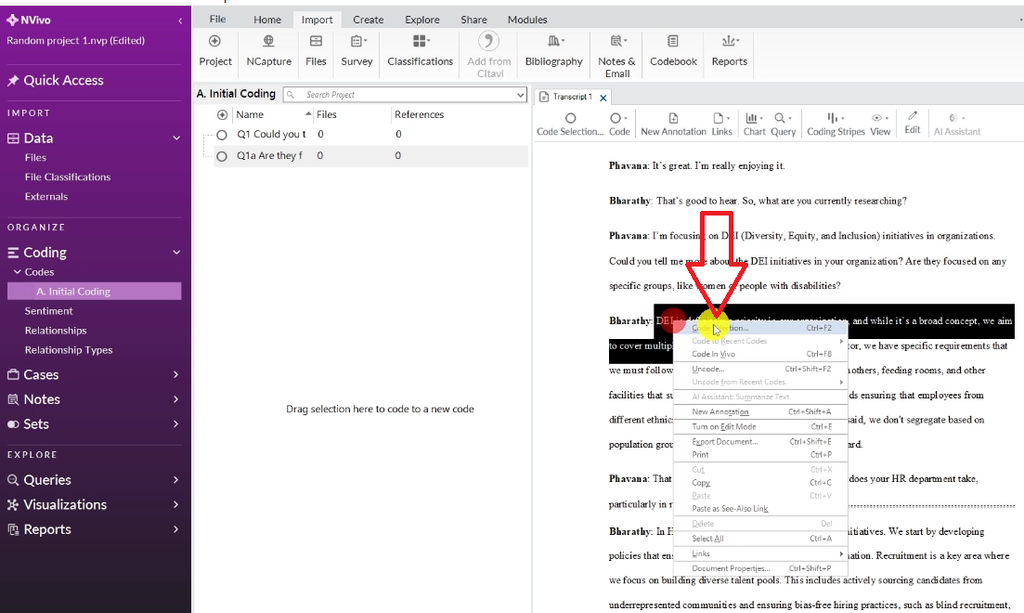The image size is (1024, 613).
Task: Click New Annotation in document toolbar
Action: (673, 124)
